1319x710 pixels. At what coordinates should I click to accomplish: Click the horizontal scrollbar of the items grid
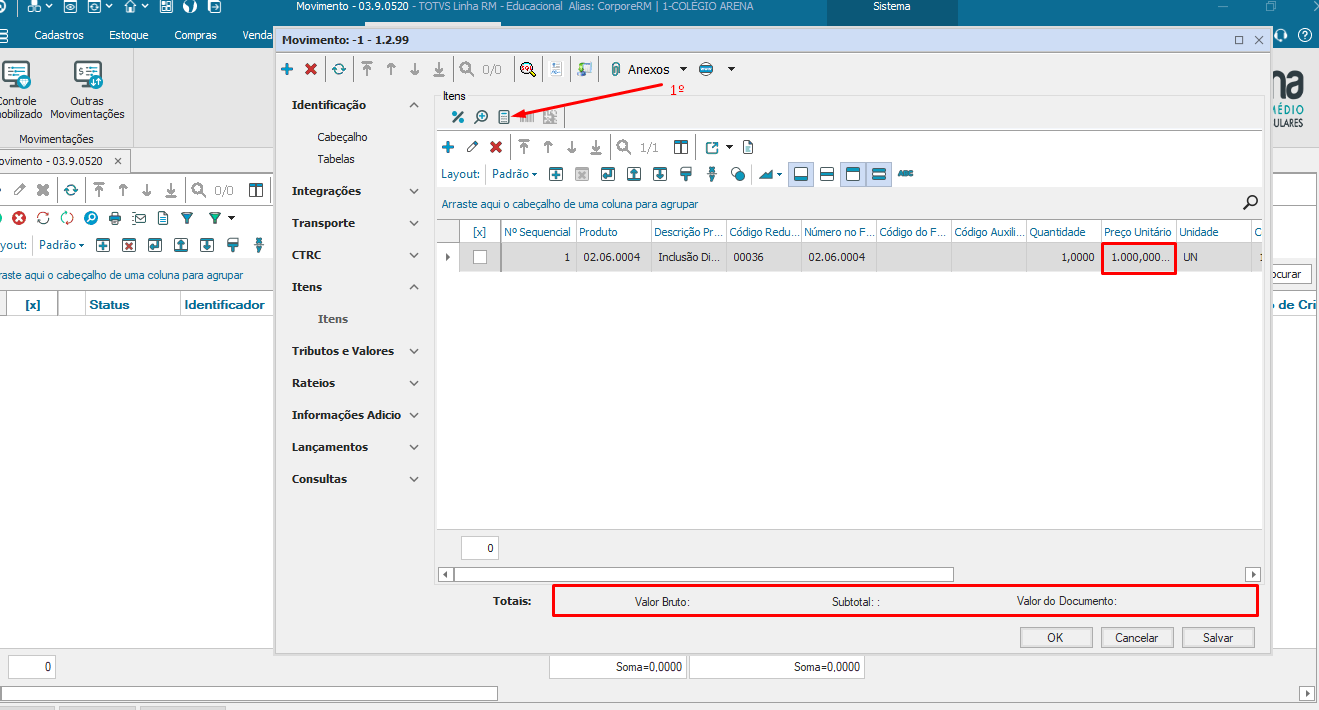coord(703,574)
